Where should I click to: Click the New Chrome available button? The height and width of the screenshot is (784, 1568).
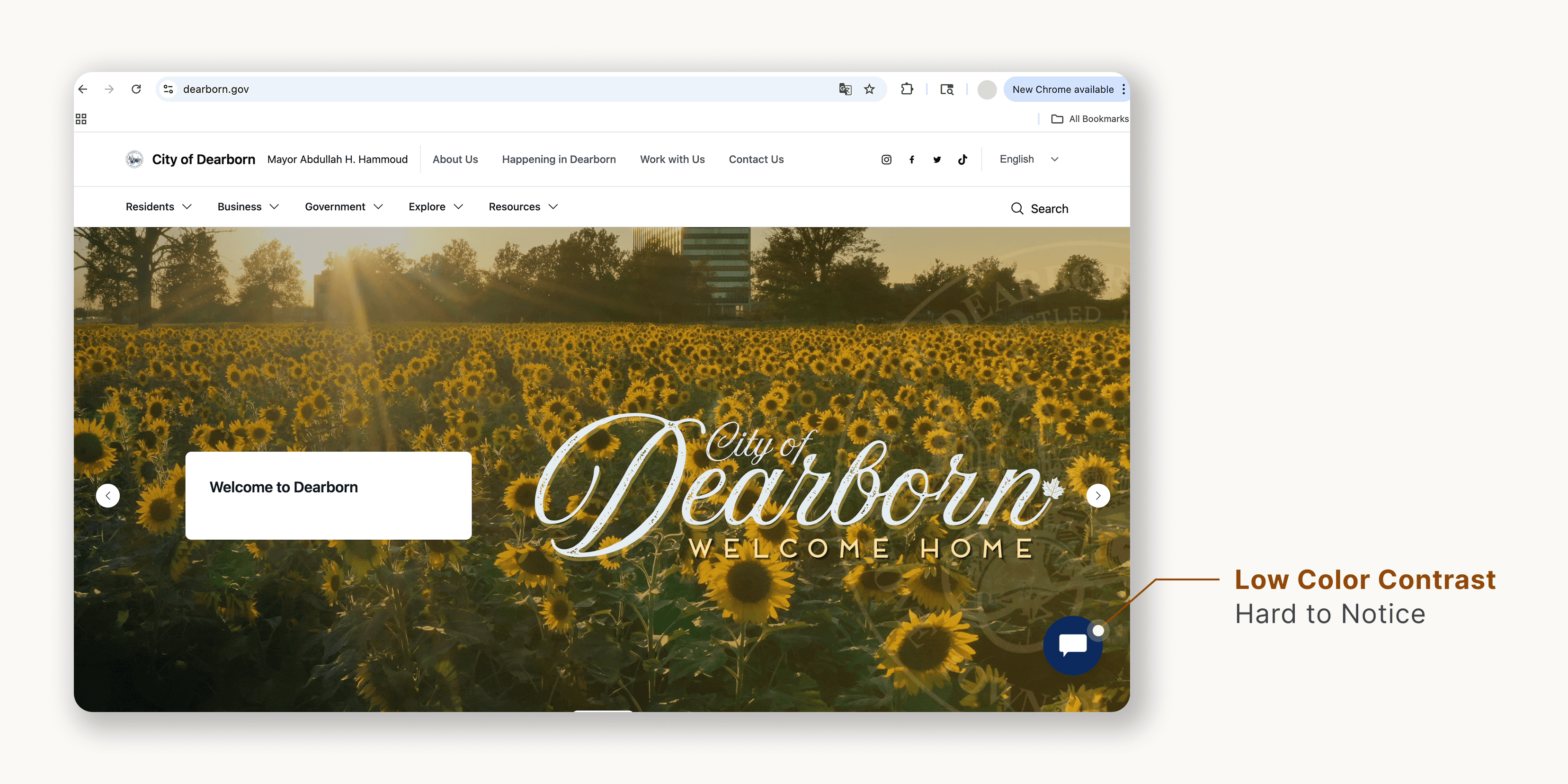[1062, 89]
